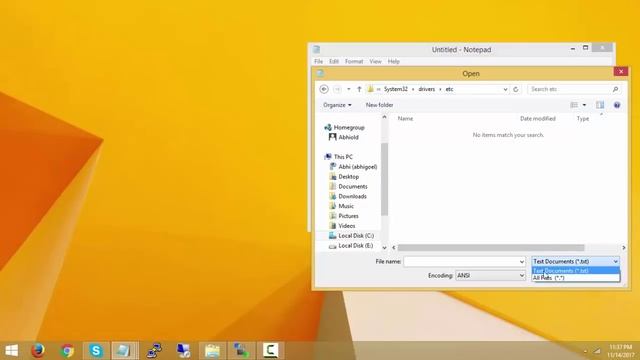
Task: Click the navigation pane scroll-down arrow
Action: 384,248
